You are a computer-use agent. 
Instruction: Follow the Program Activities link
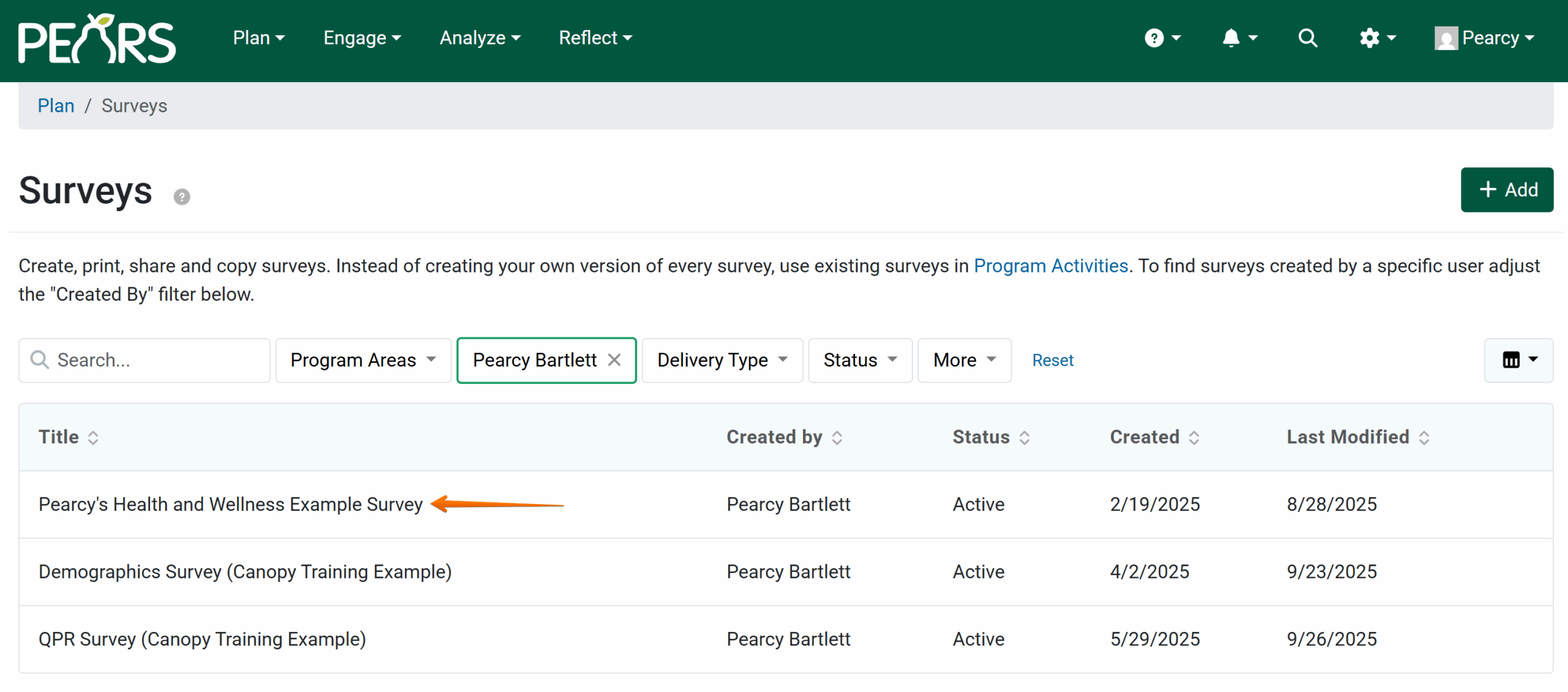(x=1050, y=266)
